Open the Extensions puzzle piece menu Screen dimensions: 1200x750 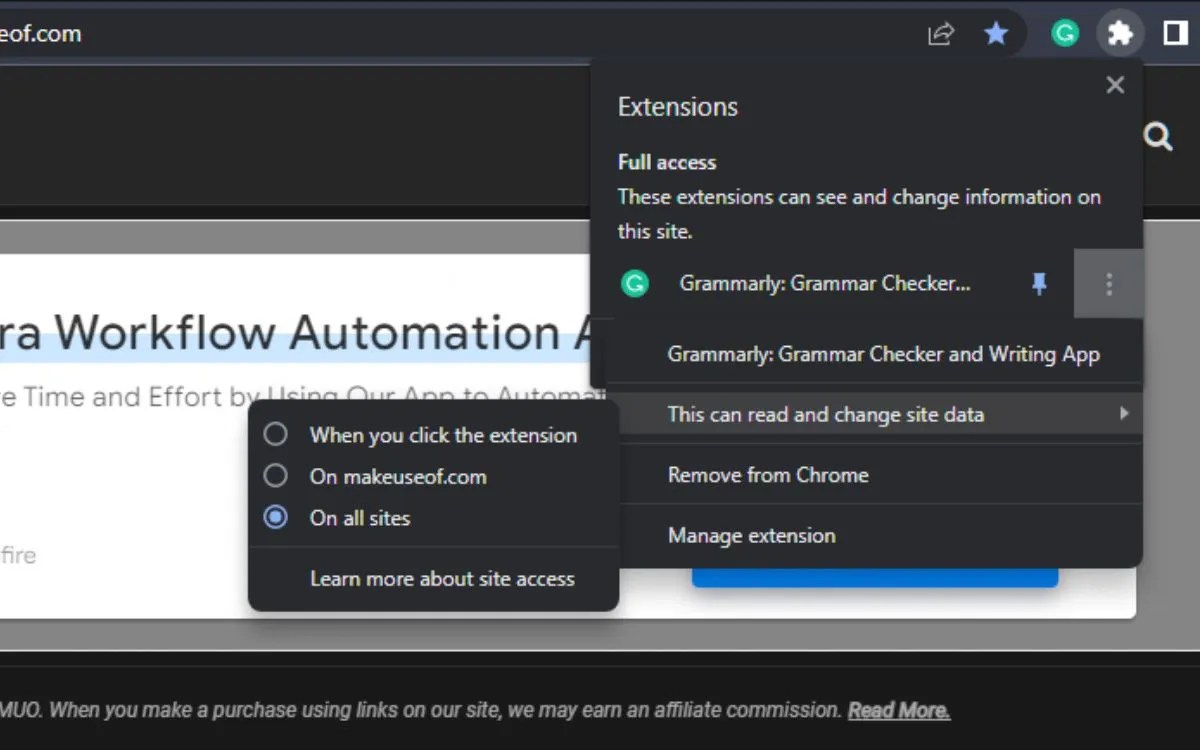[x=1120, y=33]
